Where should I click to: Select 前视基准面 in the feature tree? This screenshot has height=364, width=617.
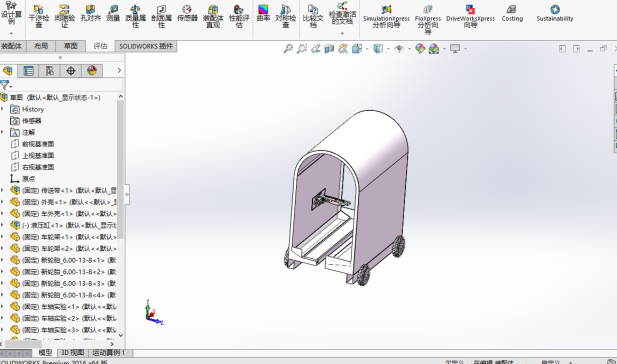click(38, 144)
